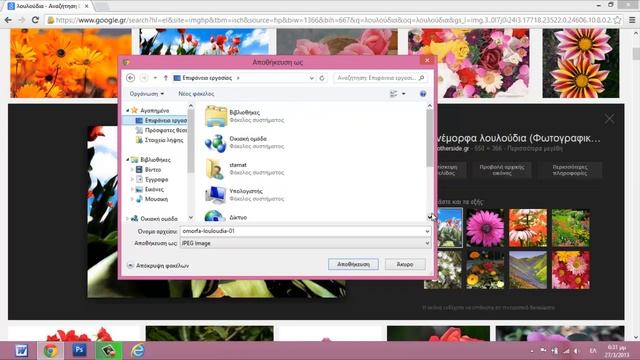
Task: Open Photoshop from the taskbar
Action: point(80,351)
